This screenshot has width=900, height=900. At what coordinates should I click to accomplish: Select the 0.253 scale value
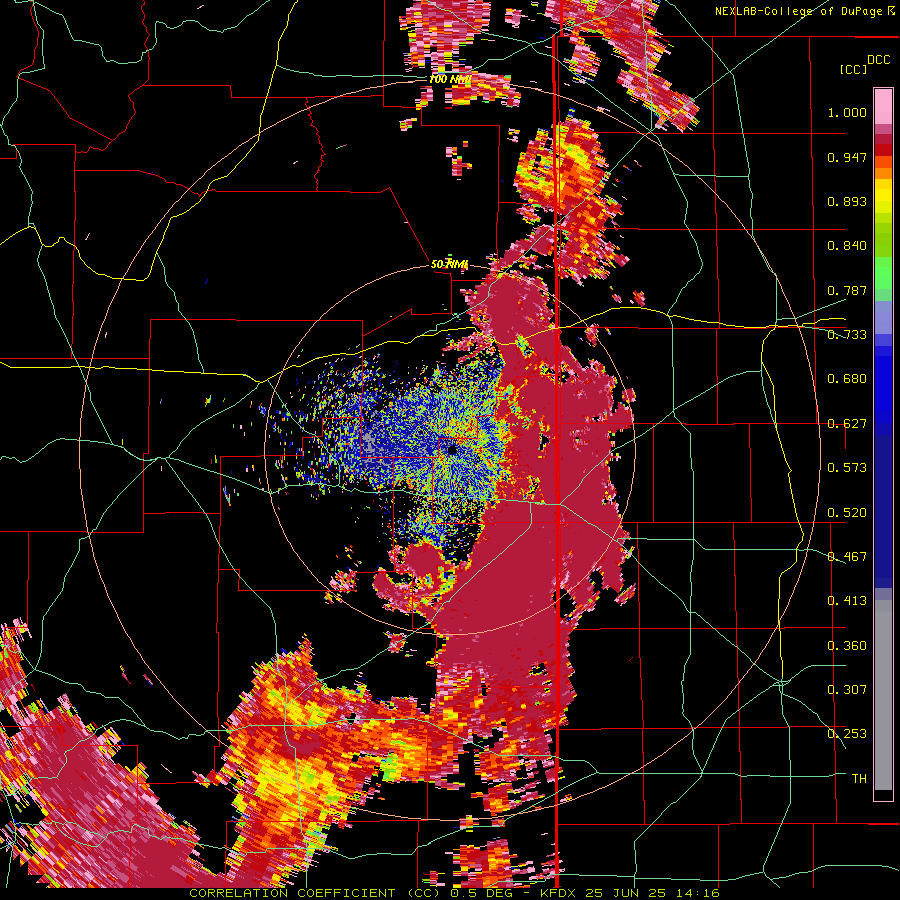click(847, 734)
